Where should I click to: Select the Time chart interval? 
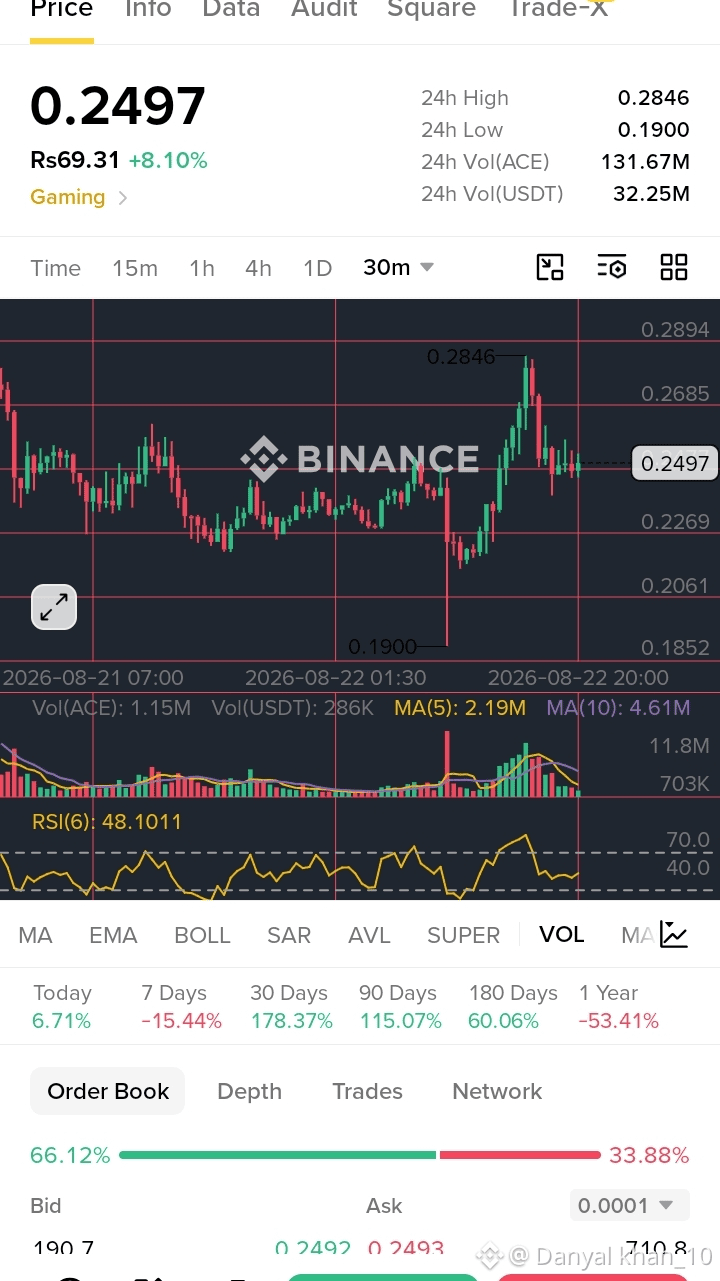click(55, 268)
